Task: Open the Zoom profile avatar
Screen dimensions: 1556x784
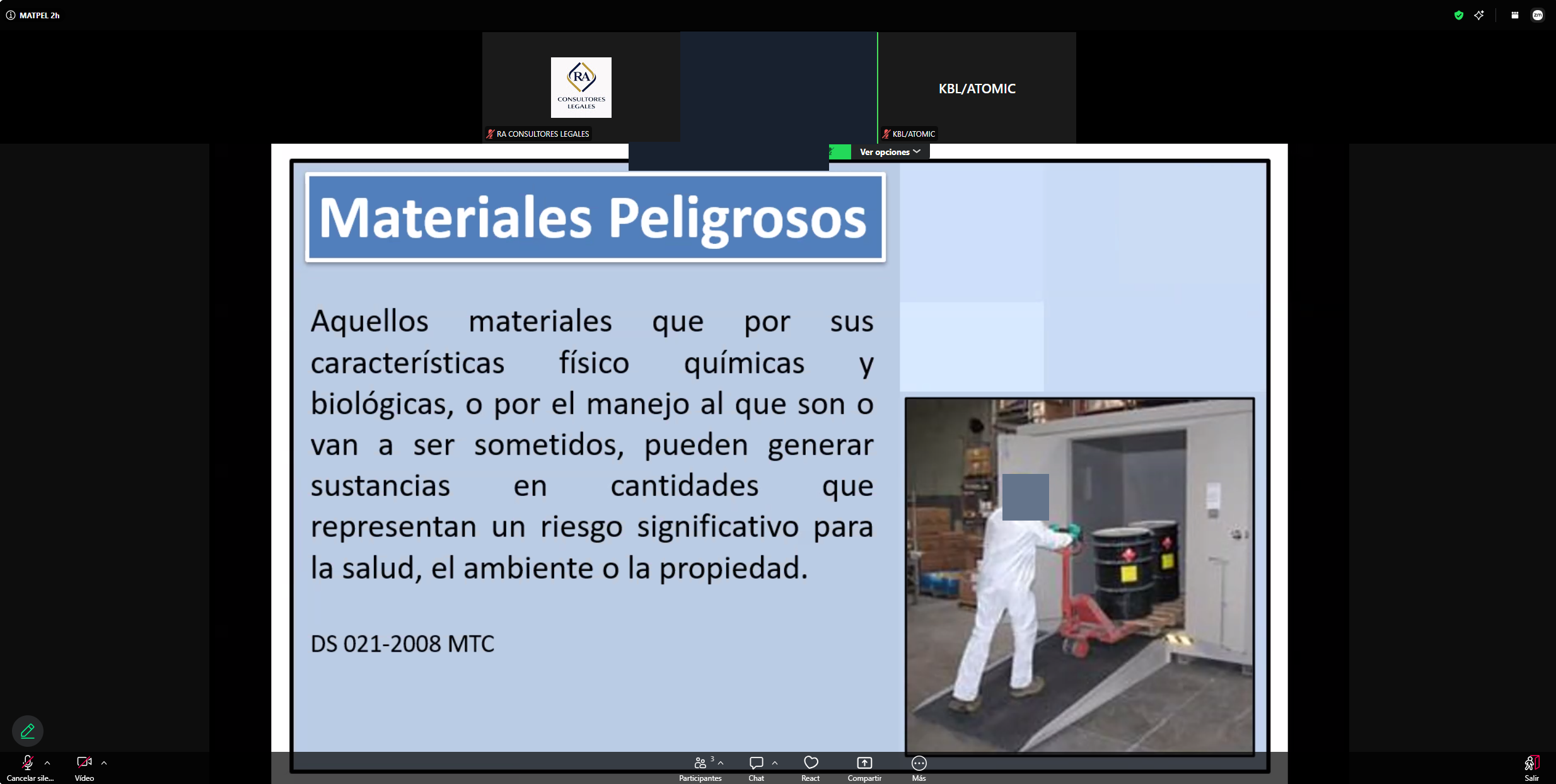Action: [1538, 15]
